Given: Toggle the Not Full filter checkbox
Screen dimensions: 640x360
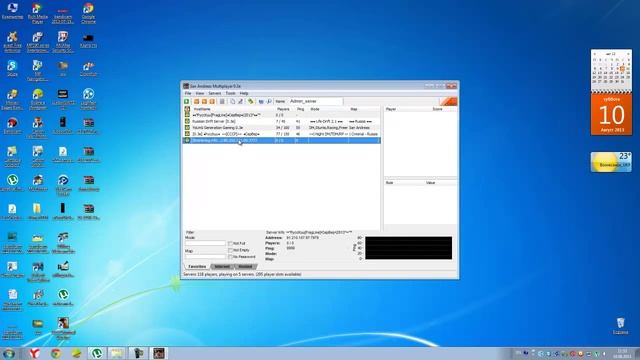Looking at the screenshot, I should point(231,244).
